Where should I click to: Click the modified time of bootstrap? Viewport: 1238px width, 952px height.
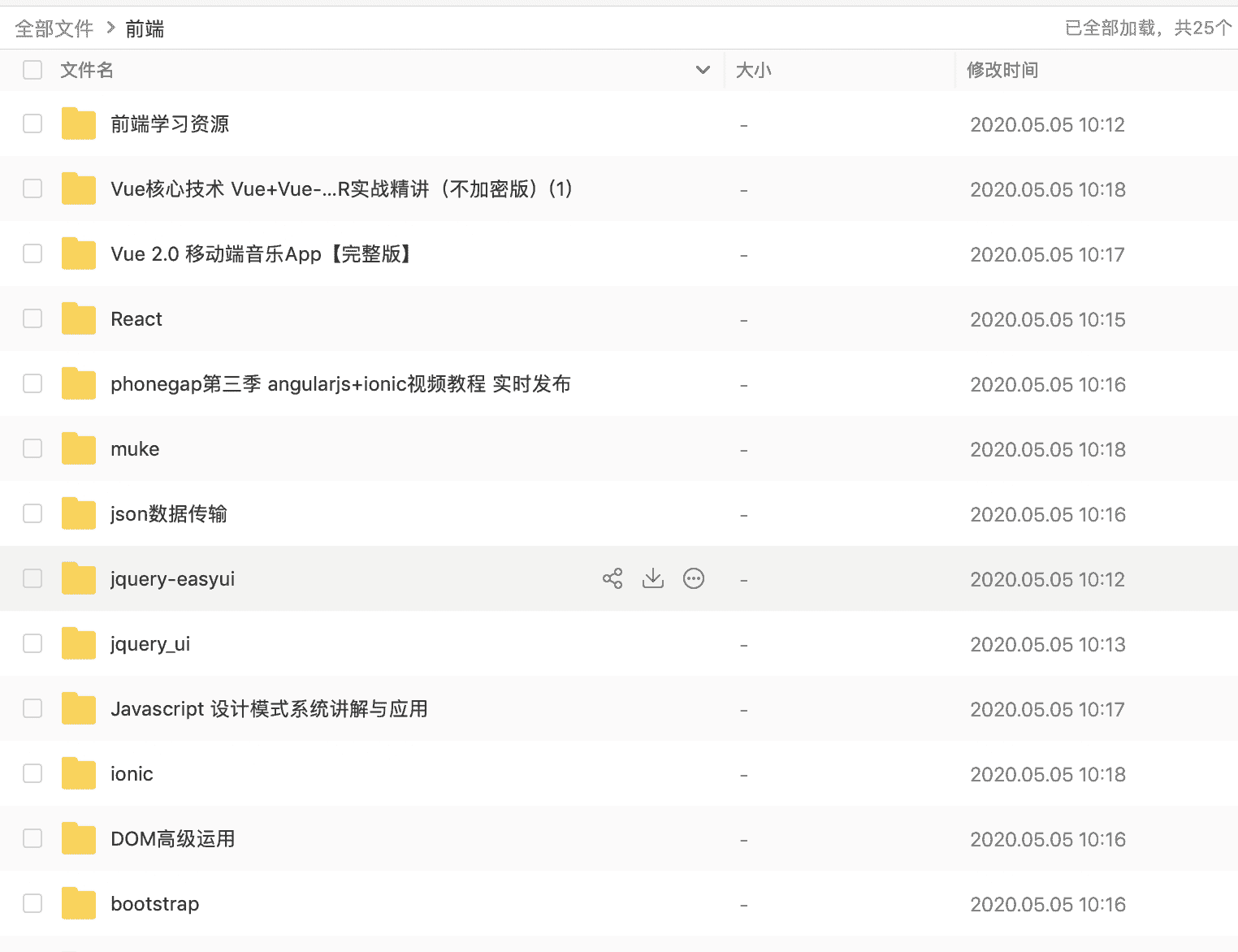[1048, 904]
